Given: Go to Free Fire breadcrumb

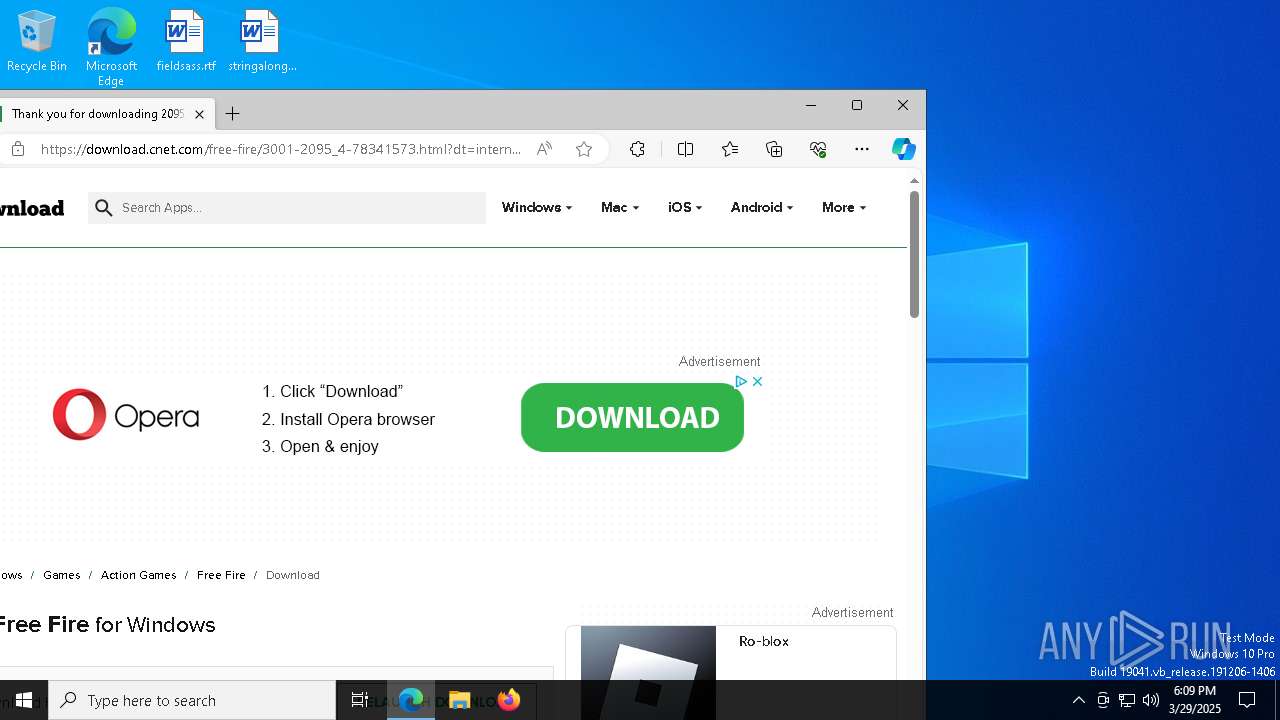Looking at the screenshot, I should coord(221,575).
